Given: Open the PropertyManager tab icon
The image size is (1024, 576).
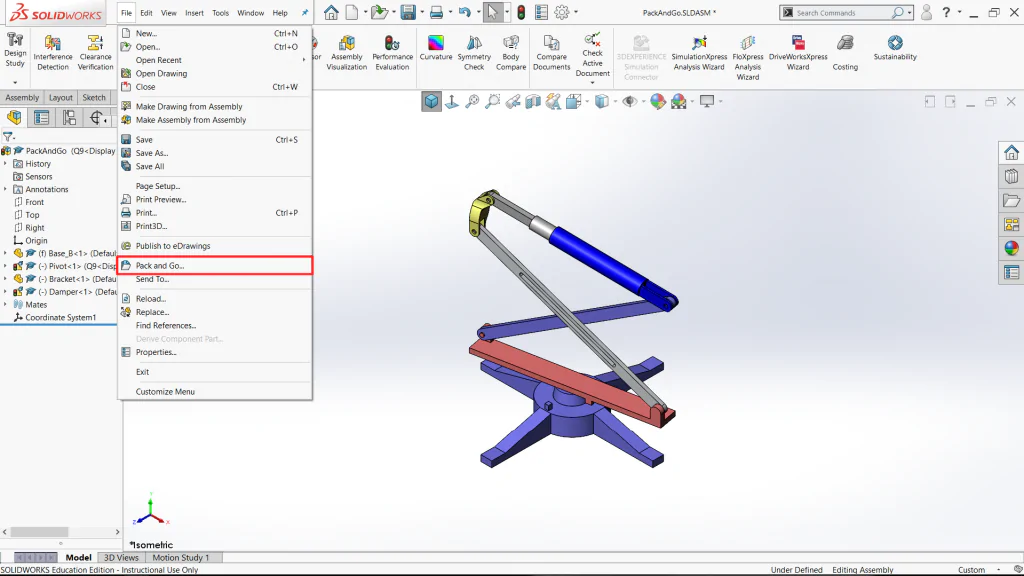Looking at the screenshot, I should coord(42,118).
